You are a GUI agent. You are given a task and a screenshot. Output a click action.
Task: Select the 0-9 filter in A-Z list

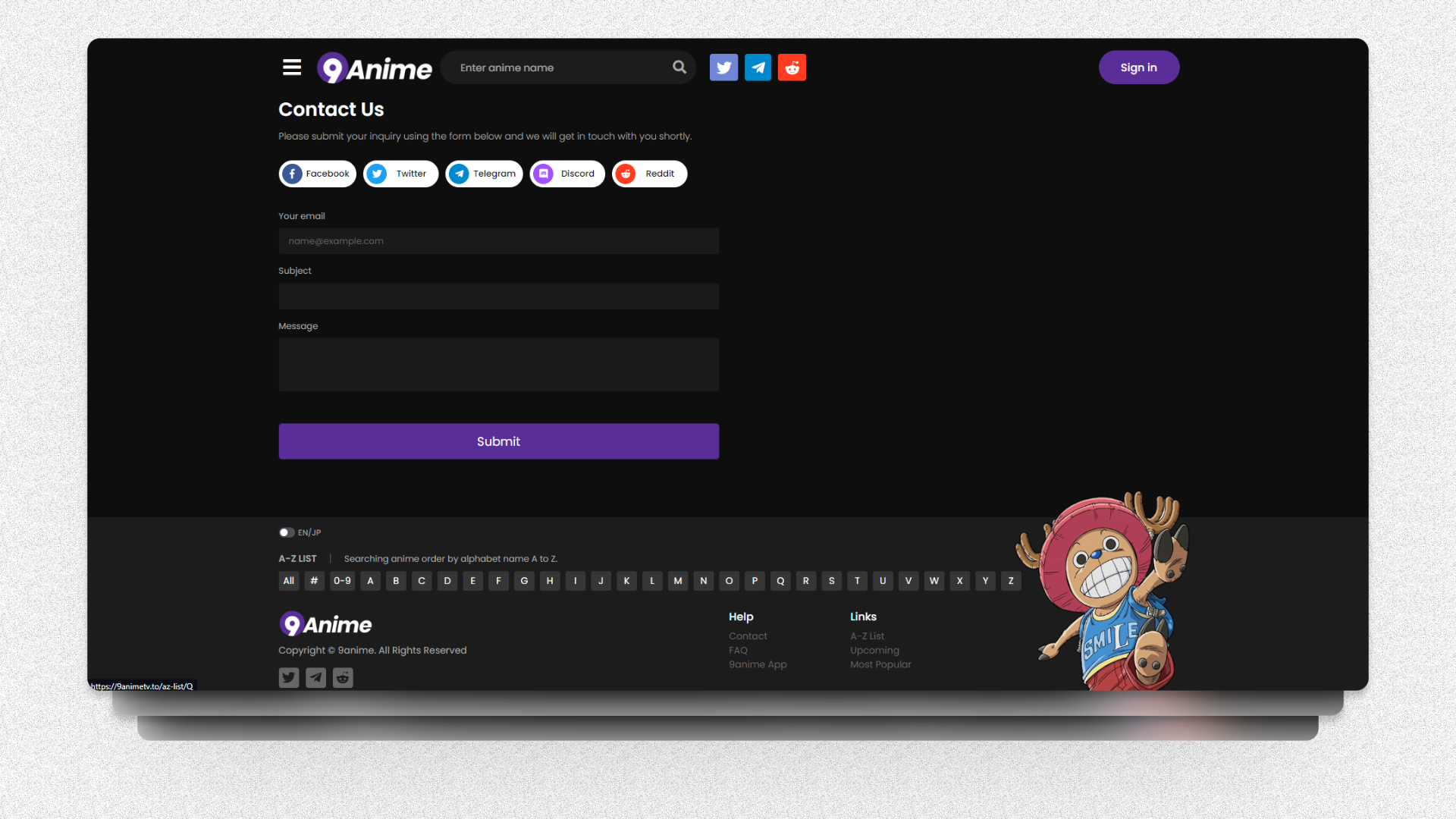coord(342,581)
